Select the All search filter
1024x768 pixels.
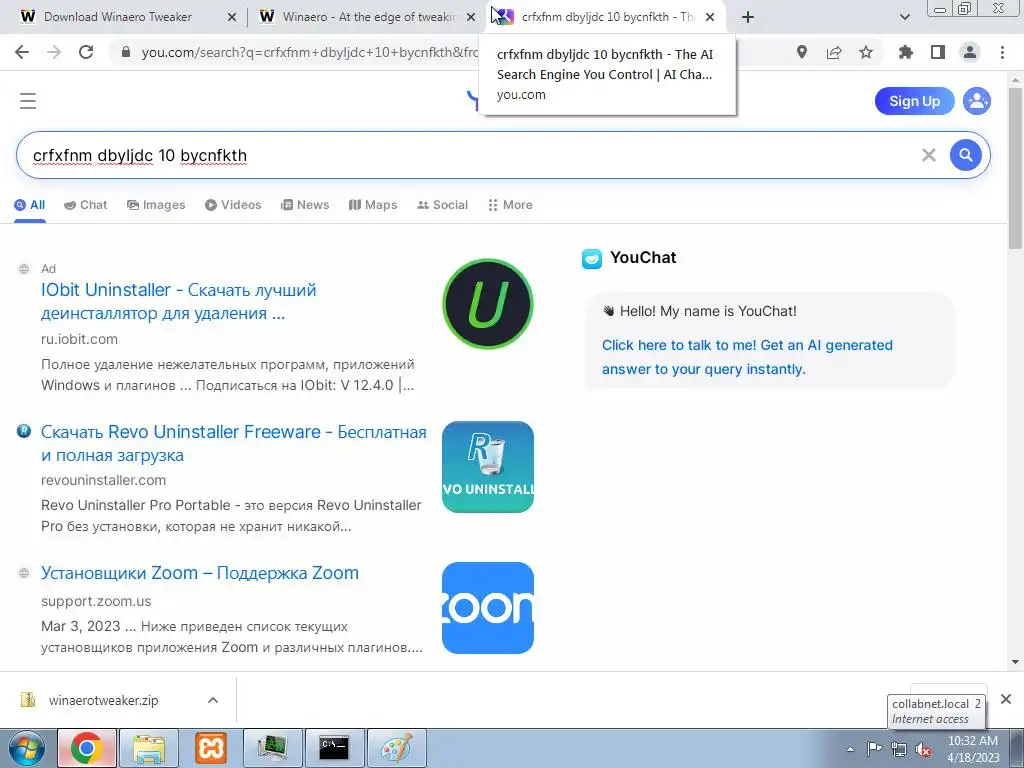[x=29, y=205]
